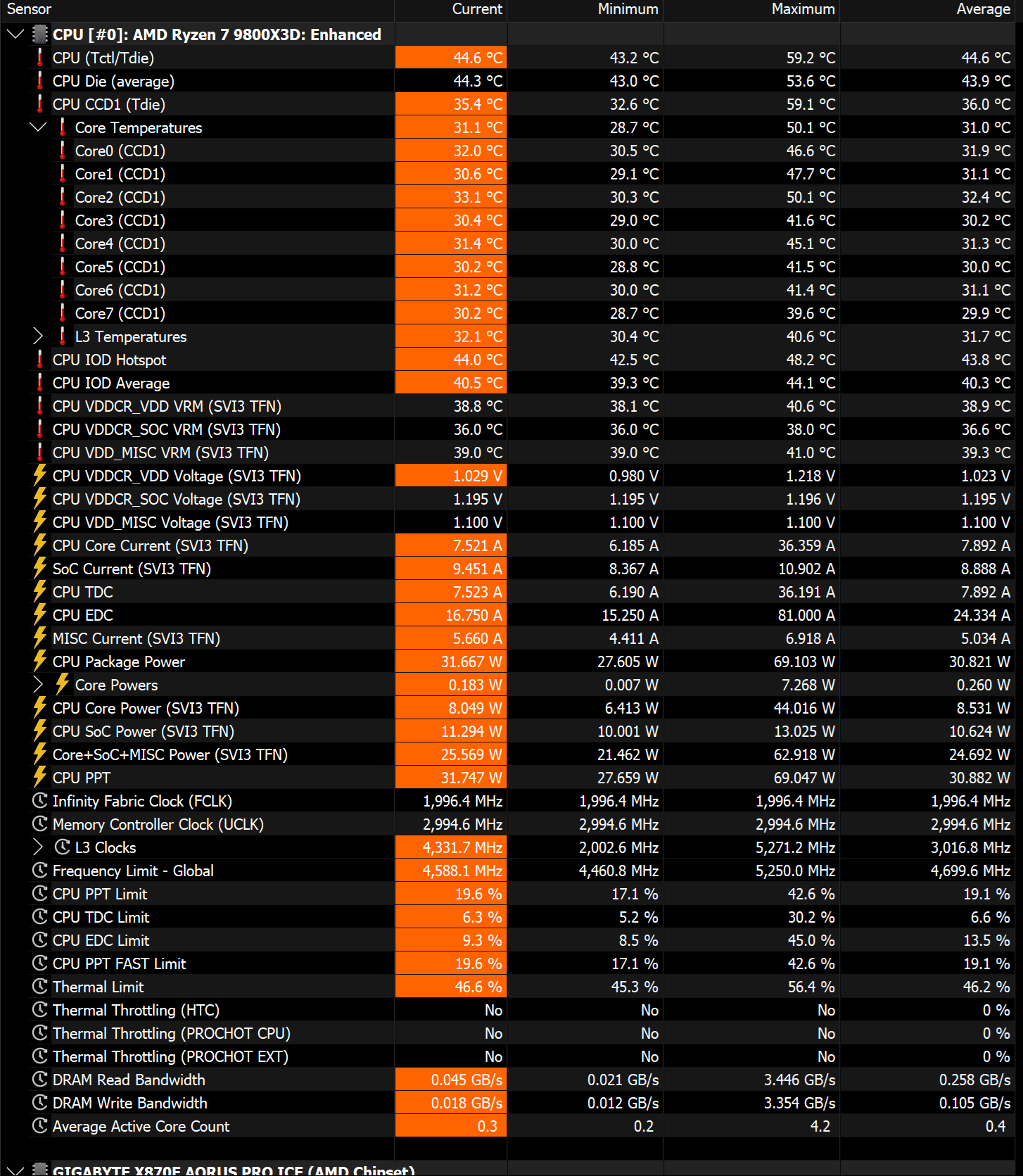Click thermometer icon for Core5 (CCD1)
This screenshot has width=1023, height=1176.
pyautogui.click(x=63, y=267)
